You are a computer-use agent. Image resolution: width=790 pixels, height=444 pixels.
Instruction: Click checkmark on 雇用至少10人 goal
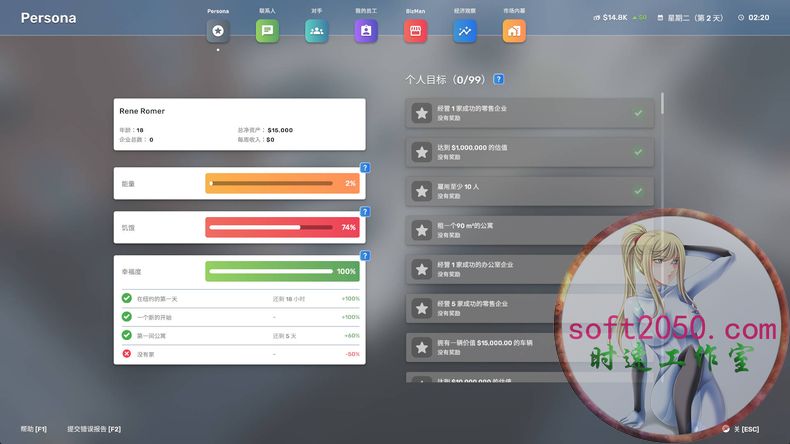(x=638, y=191)
